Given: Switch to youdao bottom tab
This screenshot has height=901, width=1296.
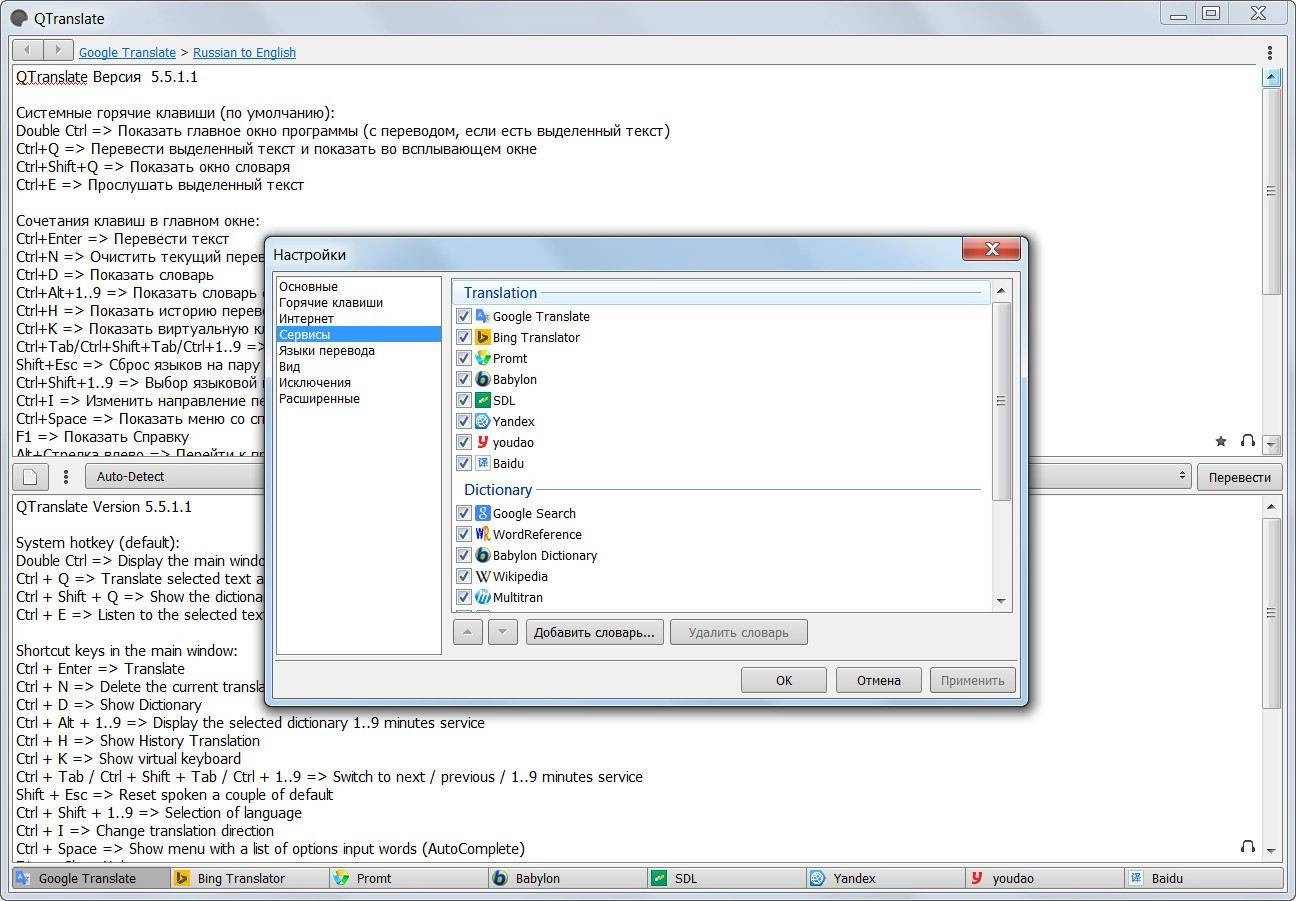Looking at the screenshot, I should [1045, 878].
